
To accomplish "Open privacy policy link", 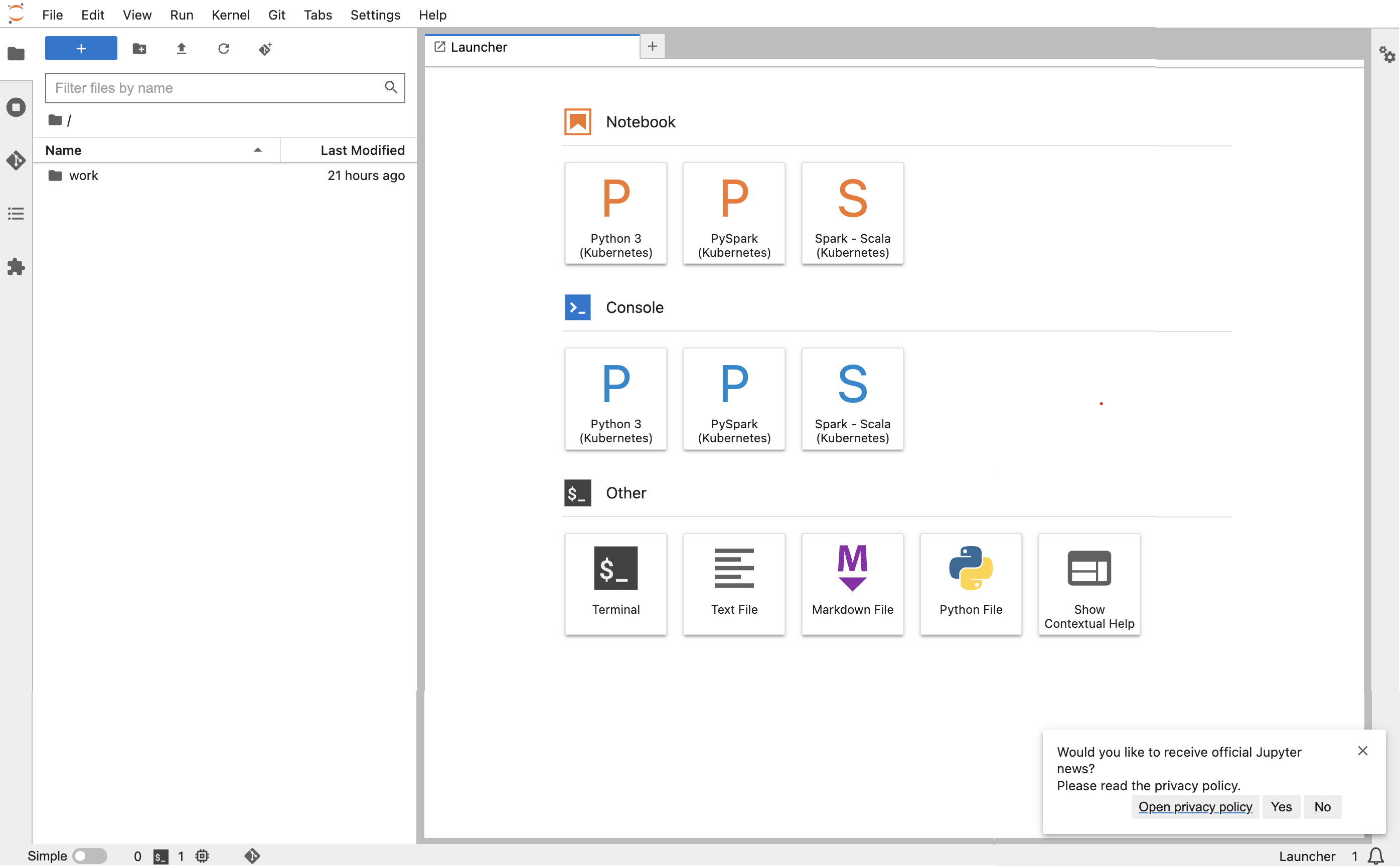I will tap(1195, 806).
